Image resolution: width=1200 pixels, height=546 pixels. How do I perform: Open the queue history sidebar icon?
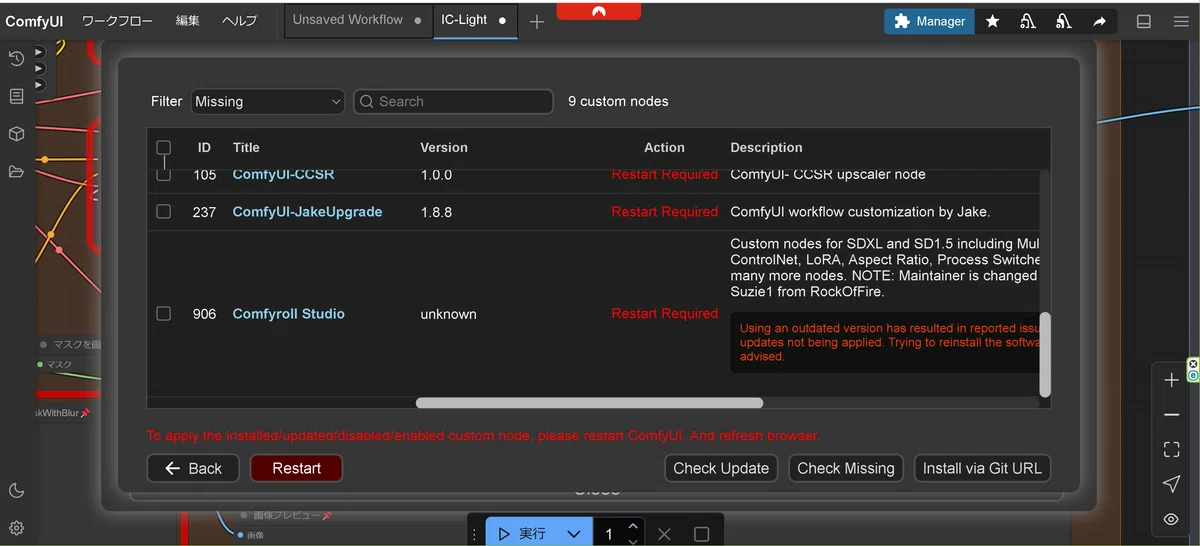pyautogui.click(x=16, y=59)
